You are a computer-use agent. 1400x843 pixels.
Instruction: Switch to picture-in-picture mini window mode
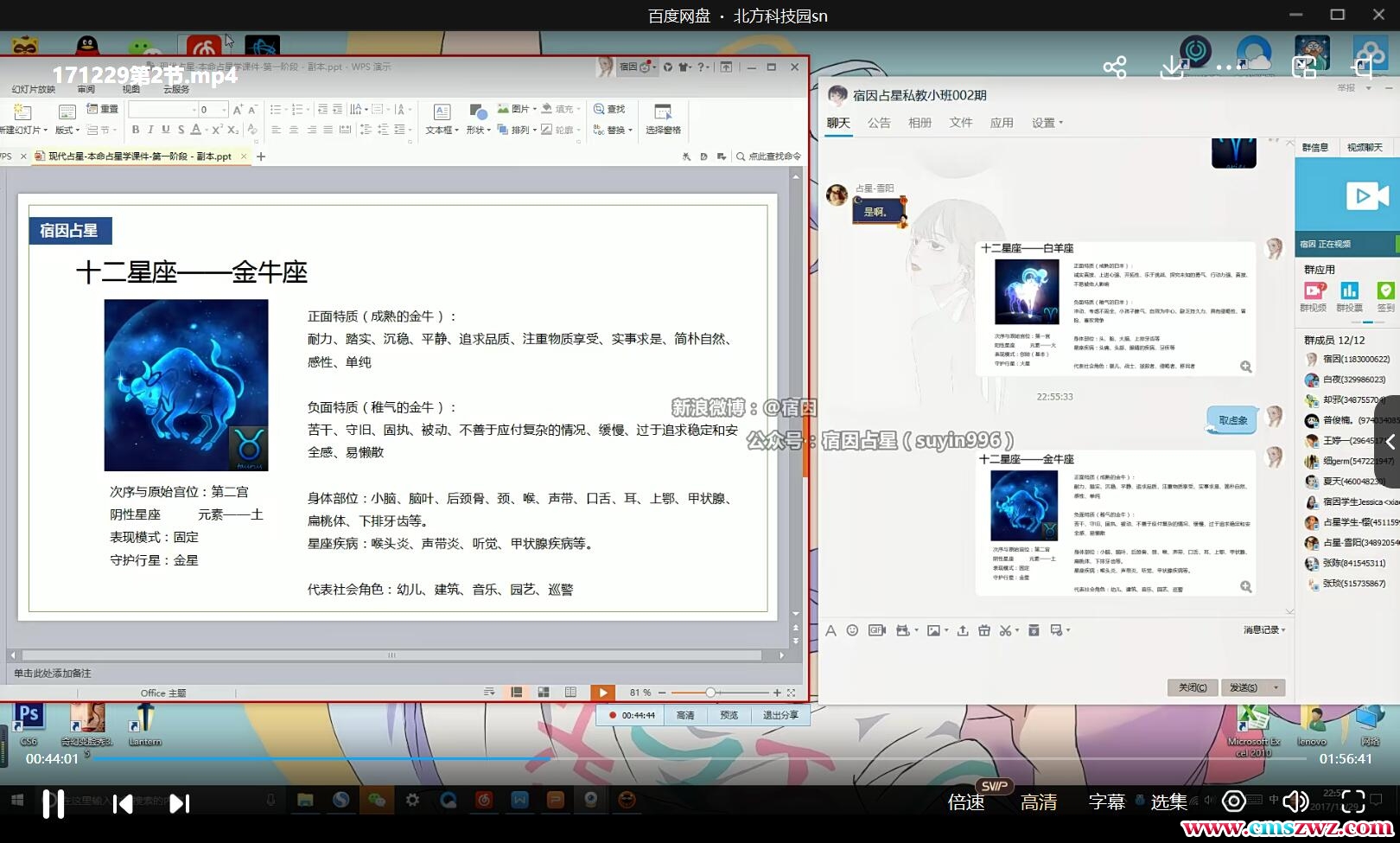[1303, 67]
